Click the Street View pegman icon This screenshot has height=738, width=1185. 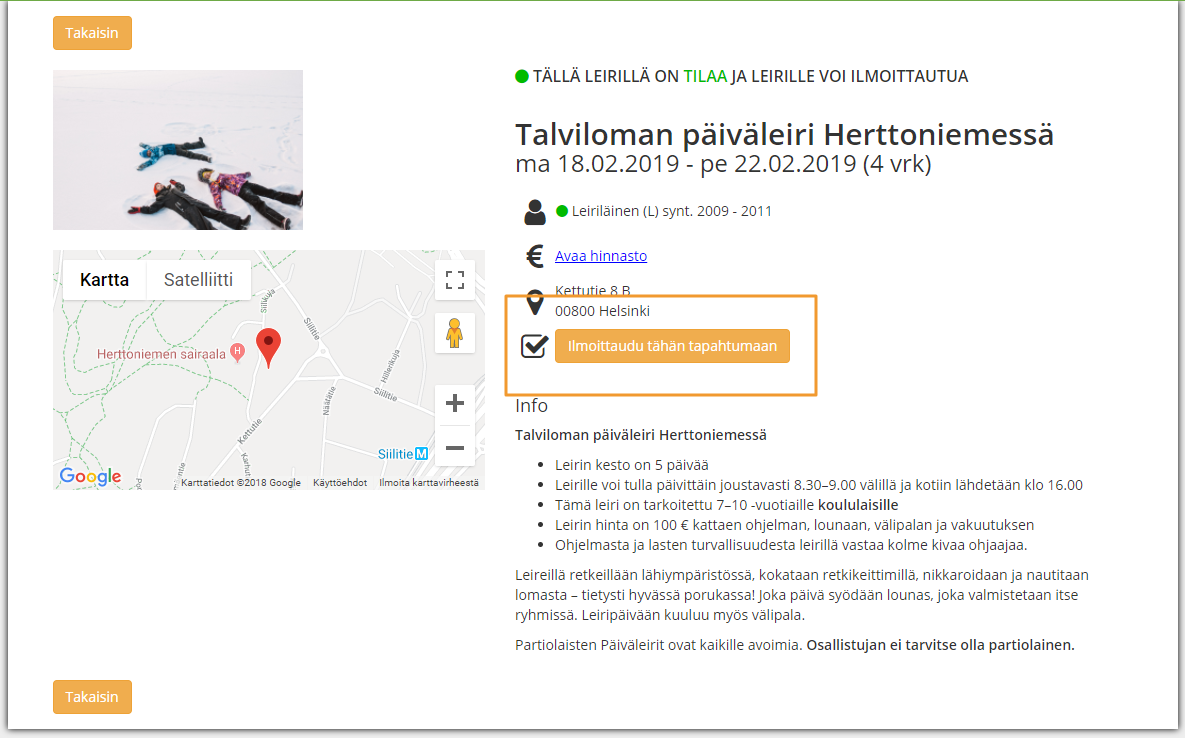coord(454,333)
